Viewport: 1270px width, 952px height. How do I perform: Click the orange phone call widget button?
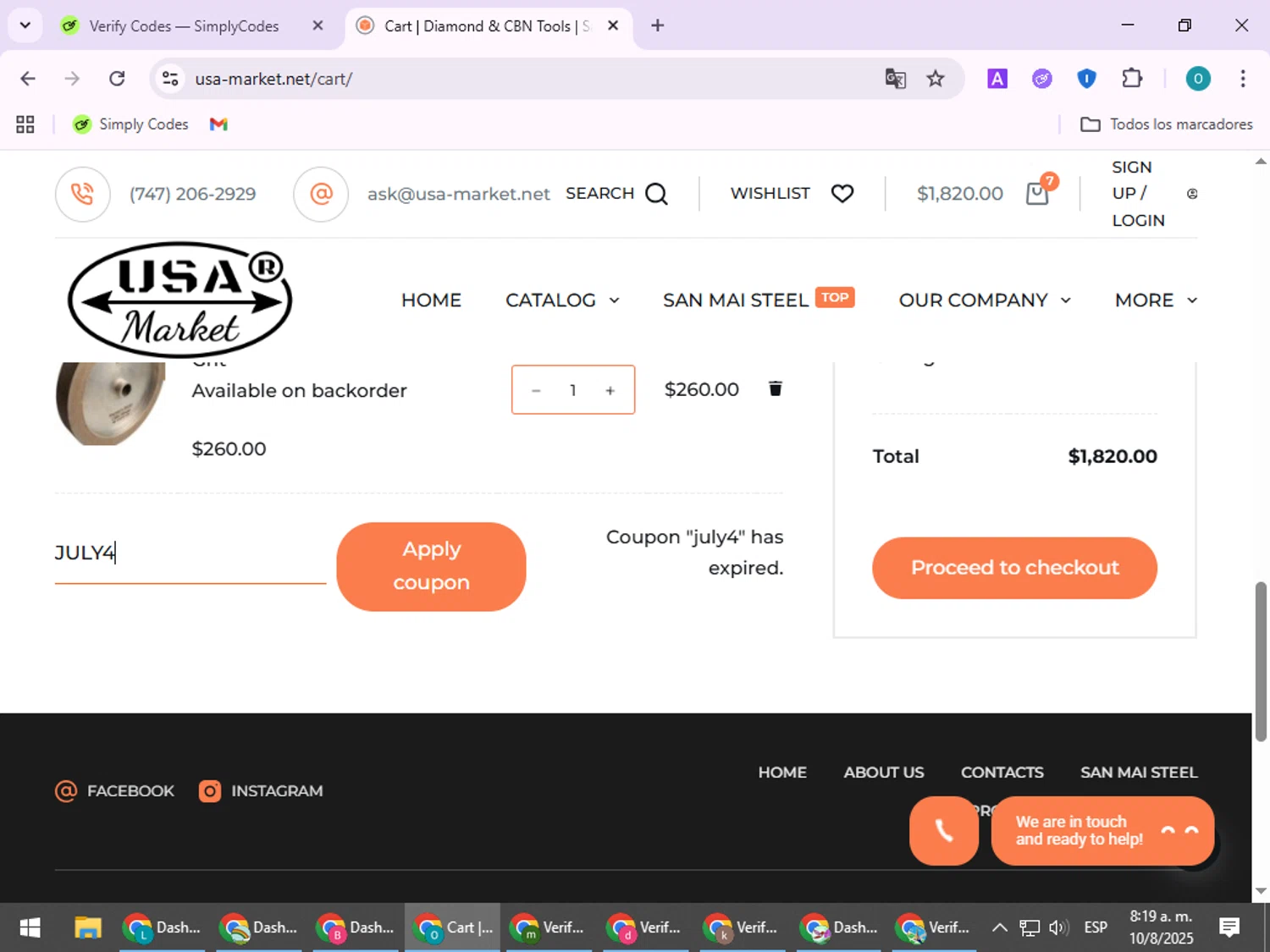click(x=944, y=830)
